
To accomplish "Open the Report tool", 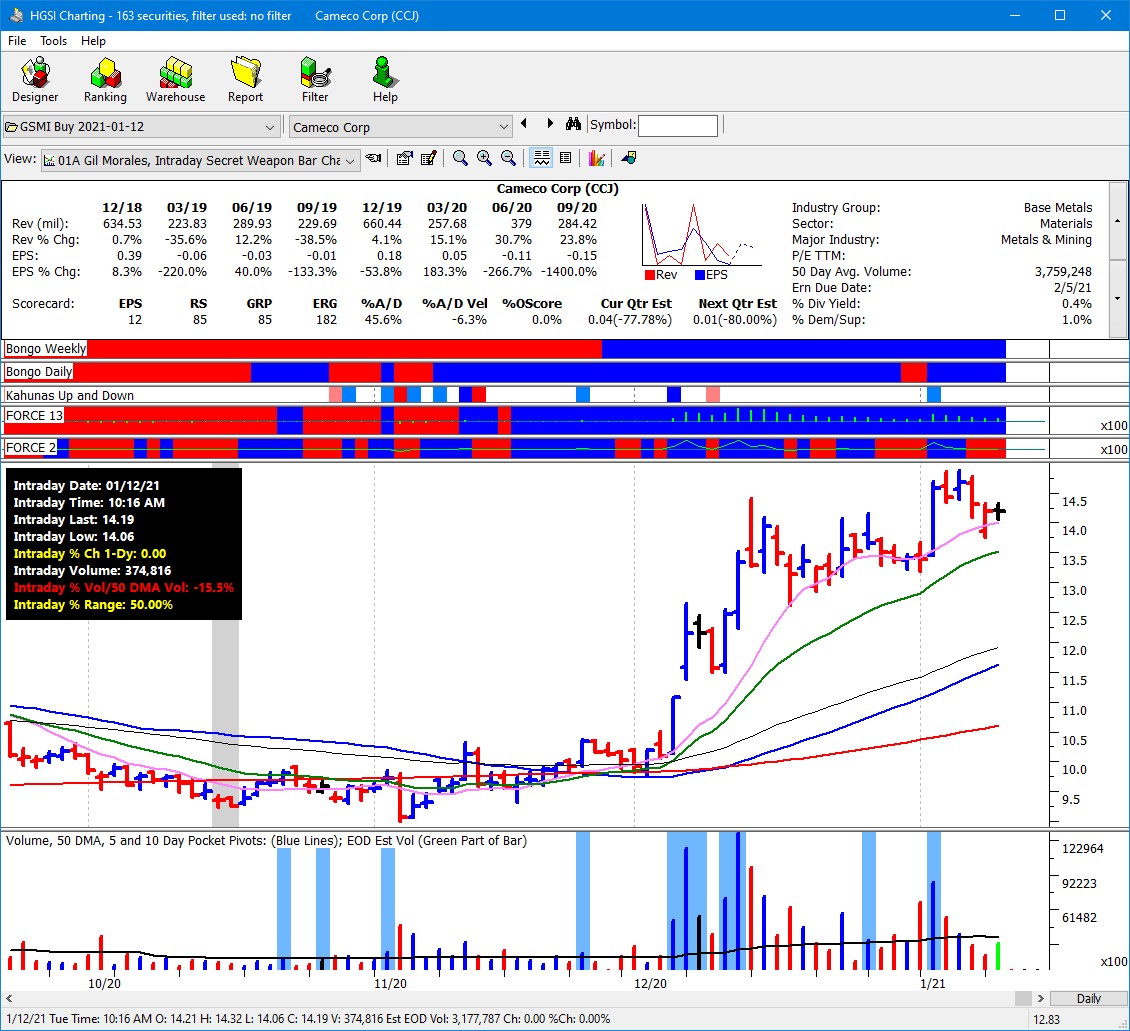I will (x=246, y=80).
